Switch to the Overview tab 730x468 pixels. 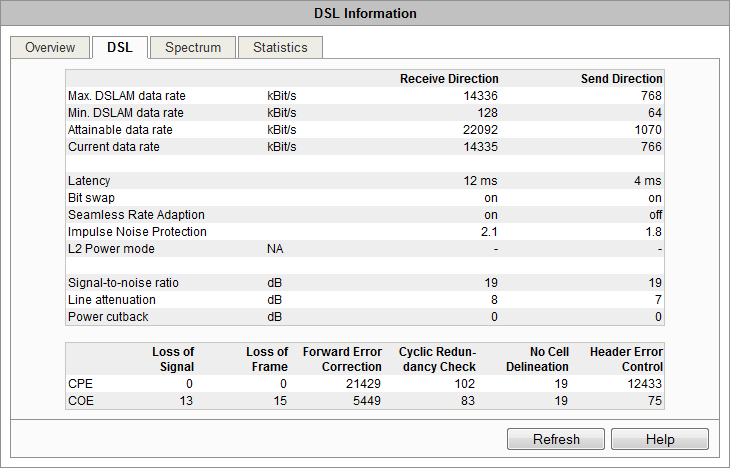click(x=50, y=47)
